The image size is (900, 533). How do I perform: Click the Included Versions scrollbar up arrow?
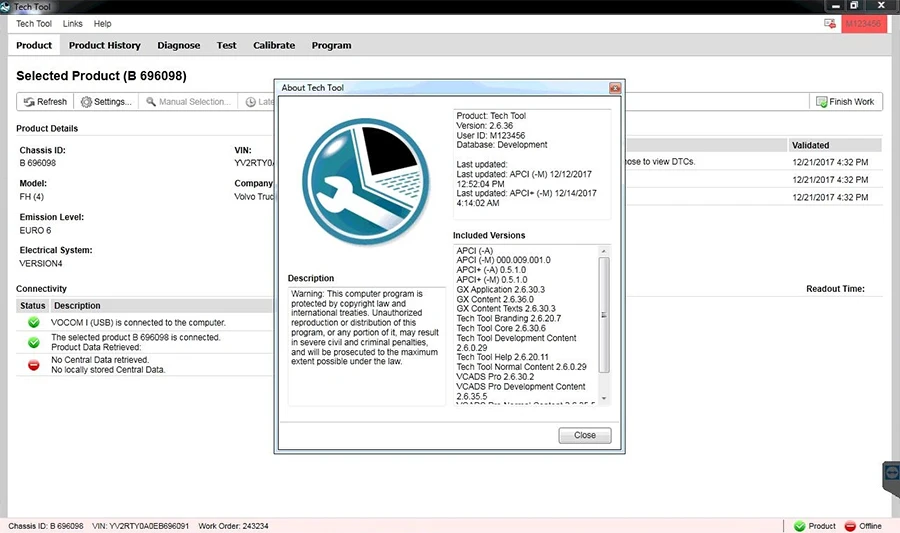click(x=604, y=251)
